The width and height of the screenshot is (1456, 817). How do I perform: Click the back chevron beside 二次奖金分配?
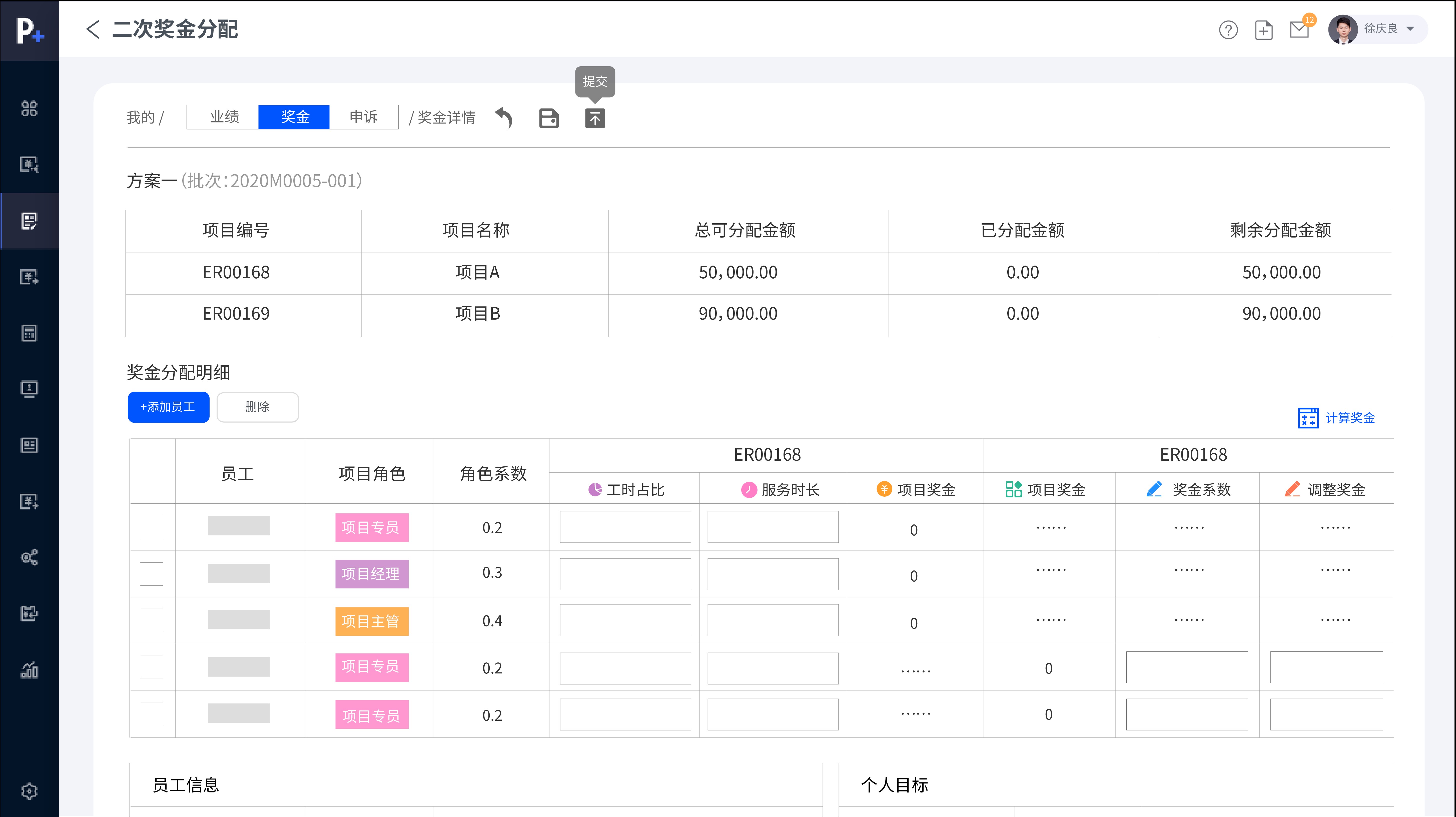coord(93,29)
